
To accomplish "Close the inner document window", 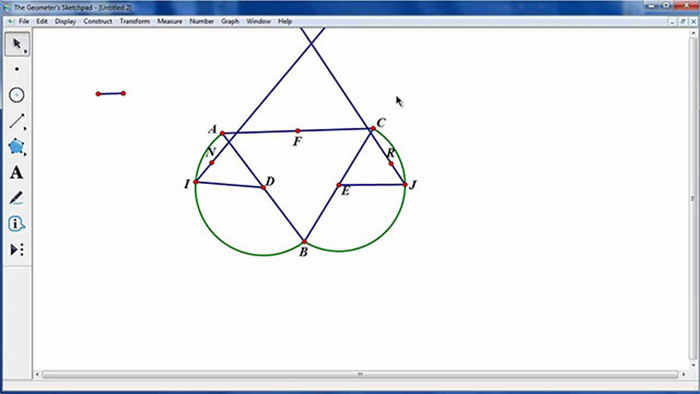I will [693, 21].
